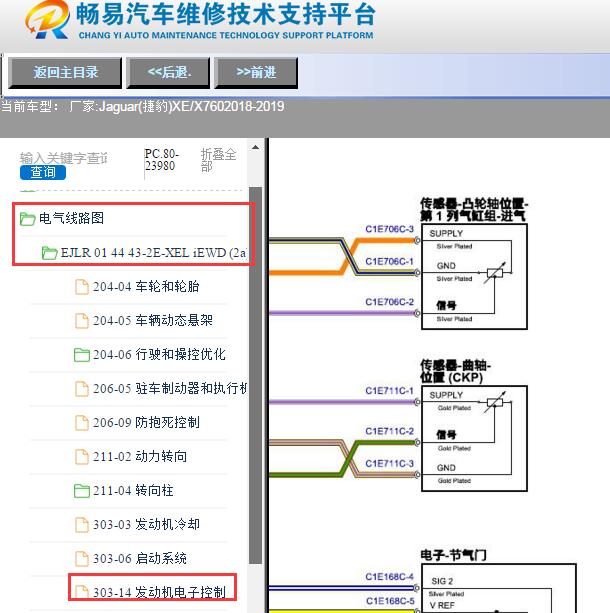The width and height of the screenshot is (610, 613).
Task: Click the Chang Yi platform logo icon
Action: click(x=47, y=20)
